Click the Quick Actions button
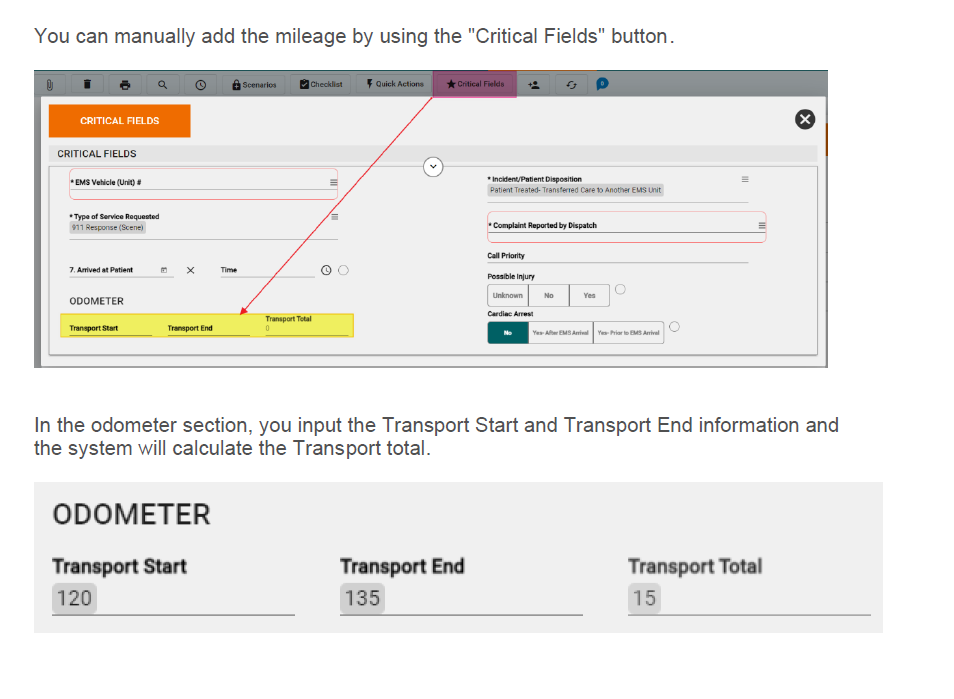The image size is (954, 699). [395, 85]
